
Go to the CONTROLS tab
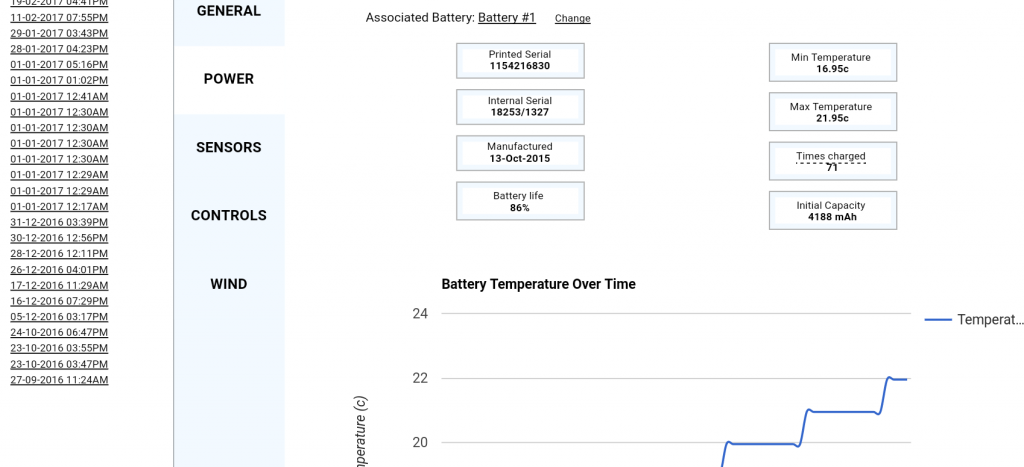229,215
